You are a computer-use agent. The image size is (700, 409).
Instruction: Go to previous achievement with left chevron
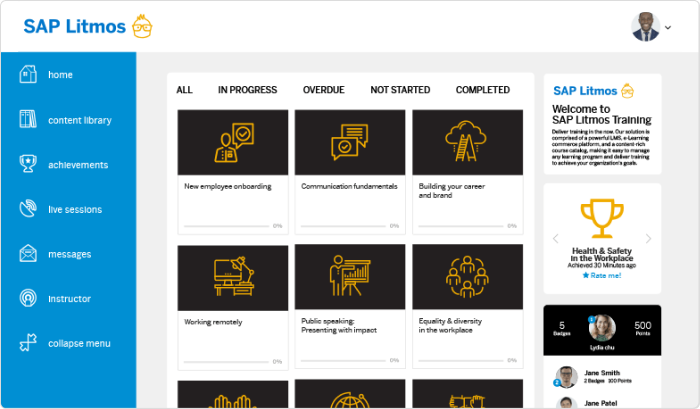(555, 238)
